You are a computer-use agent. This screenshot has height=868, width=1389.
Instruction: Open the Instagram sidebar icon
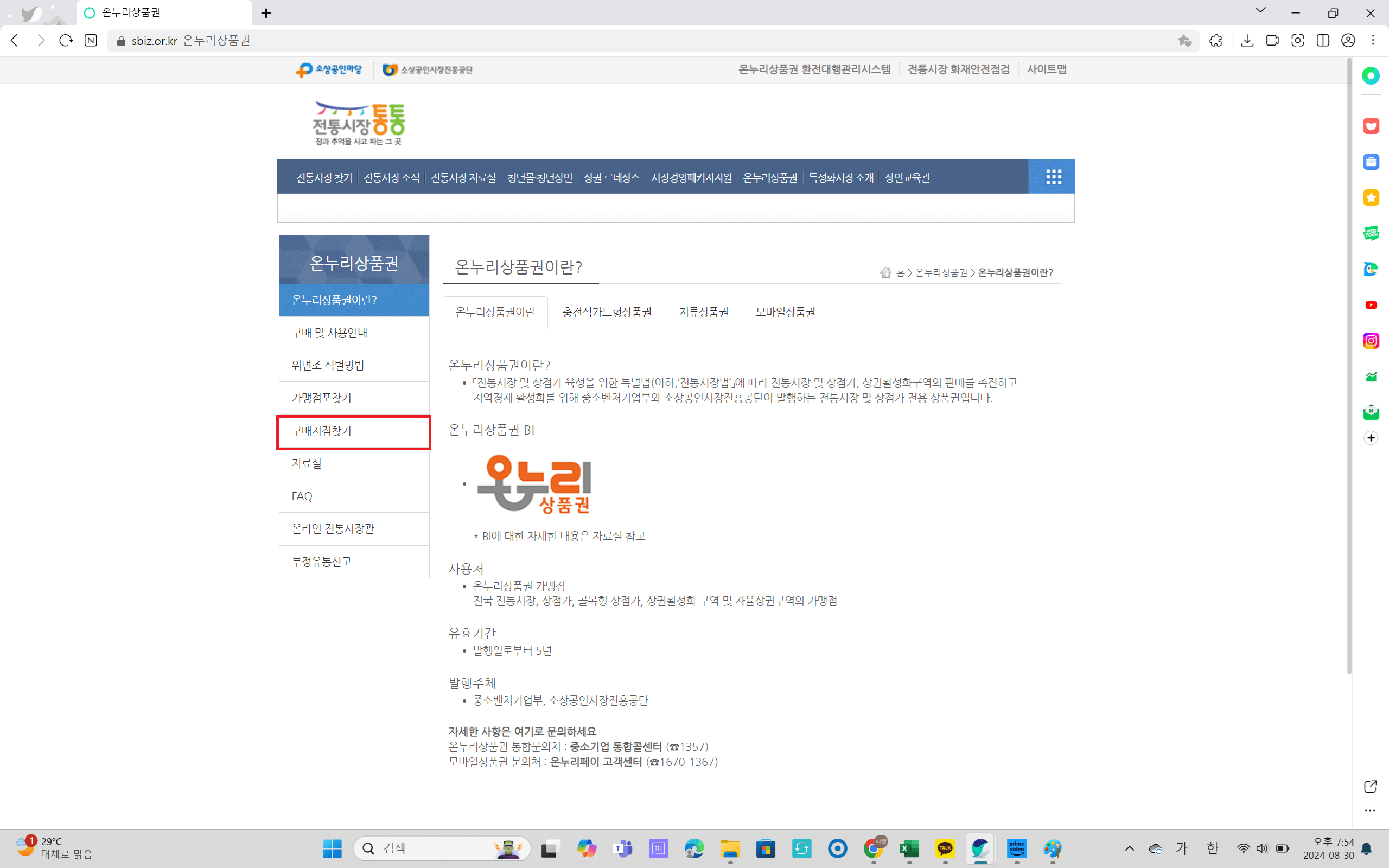point(1371,341)
